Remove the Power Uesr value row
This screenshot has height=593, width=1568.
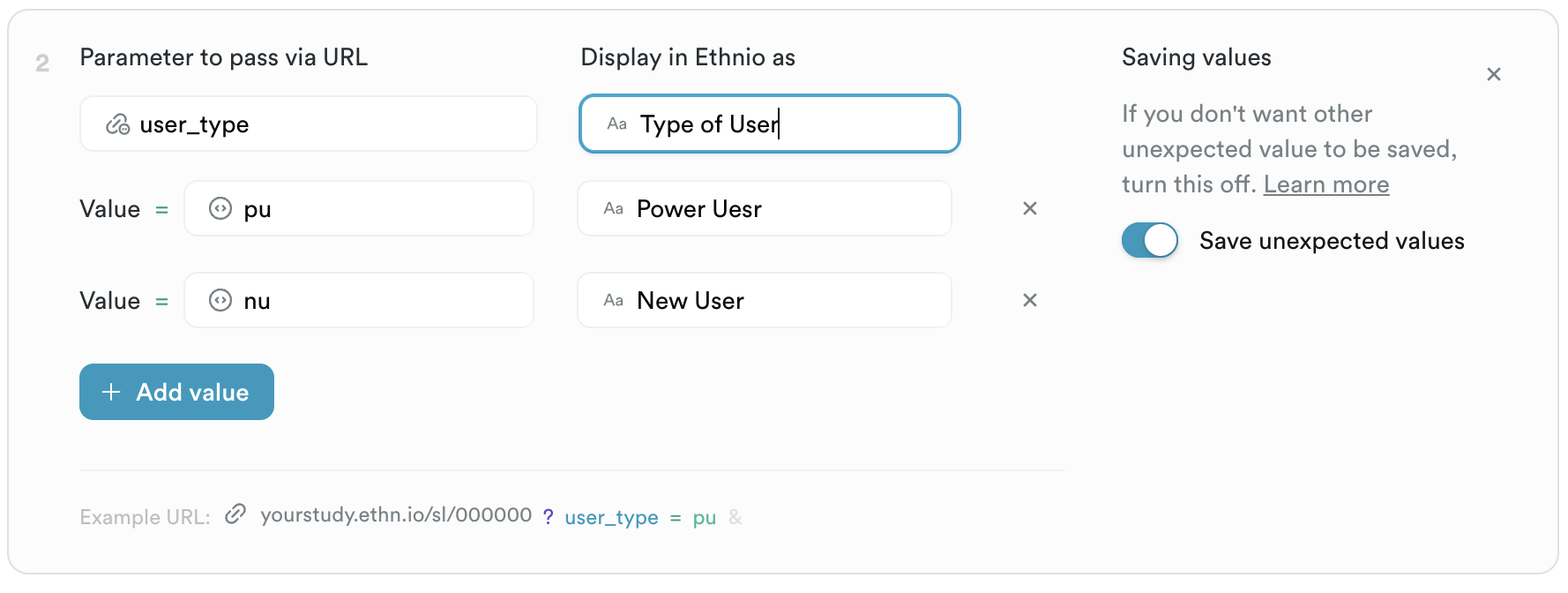1029,209
